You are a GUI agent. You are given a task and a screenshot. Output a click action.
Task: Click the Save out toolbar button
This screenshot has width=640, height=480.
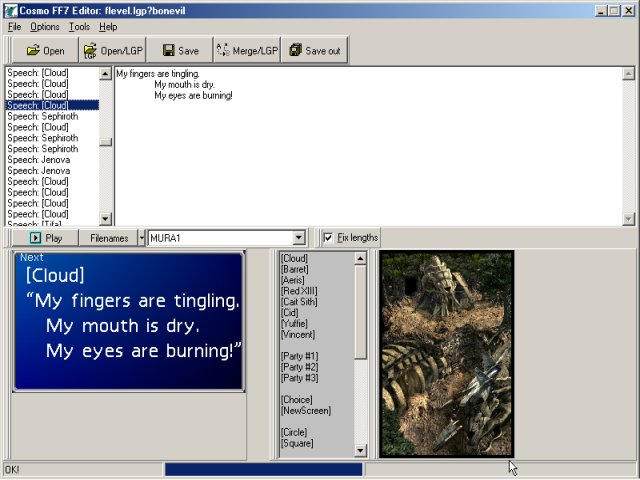pyautogui.click(x=314, y=51)
